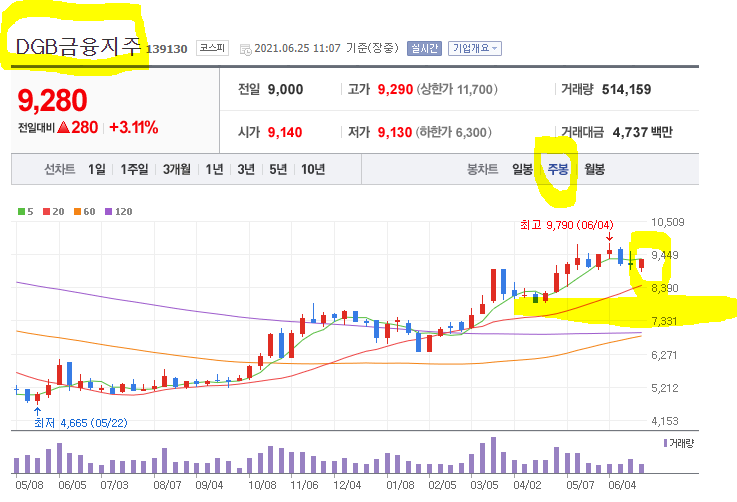Select the 10년 line chart tab
Screen dimensions: 737x502
pos(313,169)
